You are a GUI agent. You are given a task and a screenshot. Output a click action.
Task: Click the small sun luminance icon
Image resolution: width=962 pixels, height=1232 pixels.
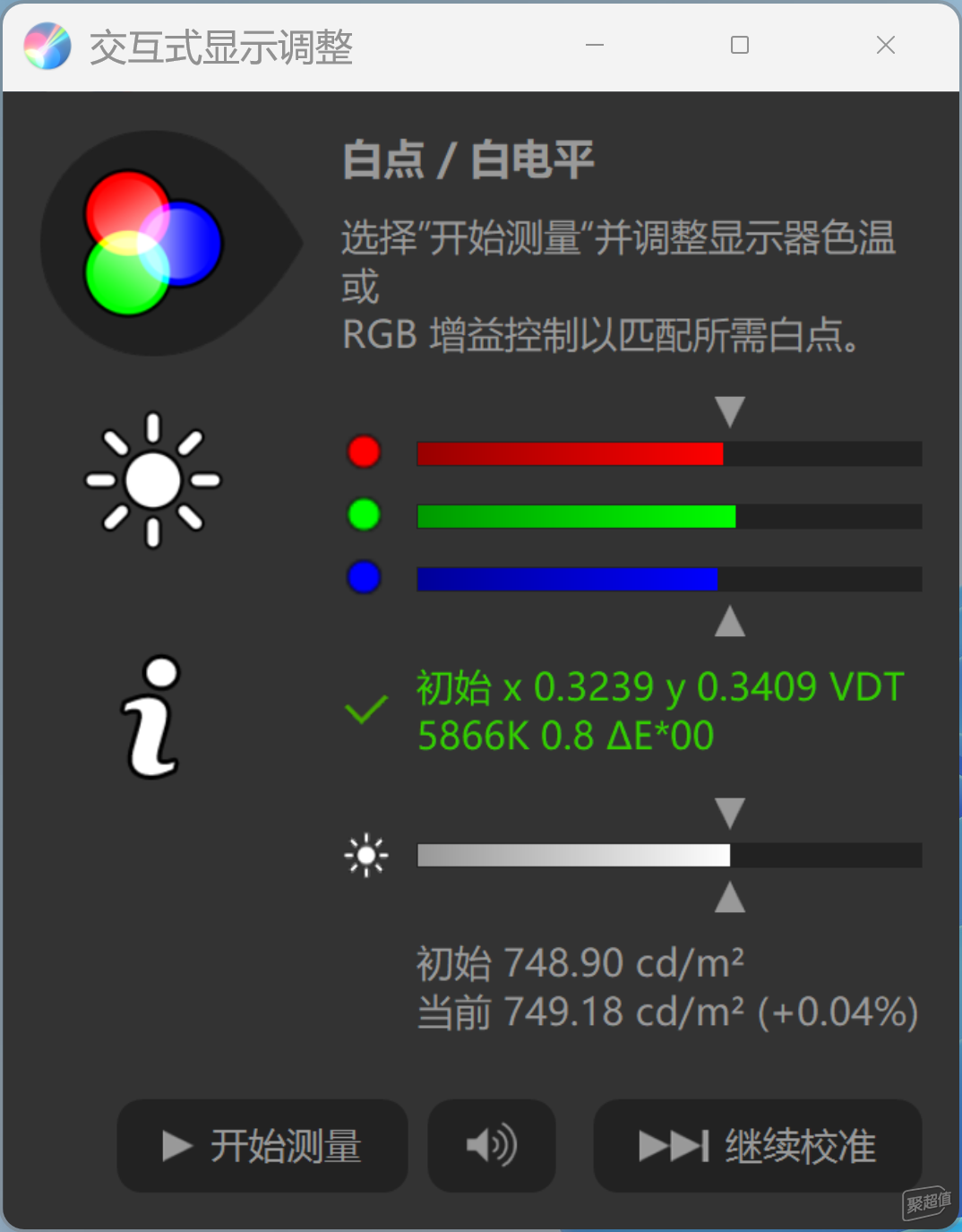point(366,856)
